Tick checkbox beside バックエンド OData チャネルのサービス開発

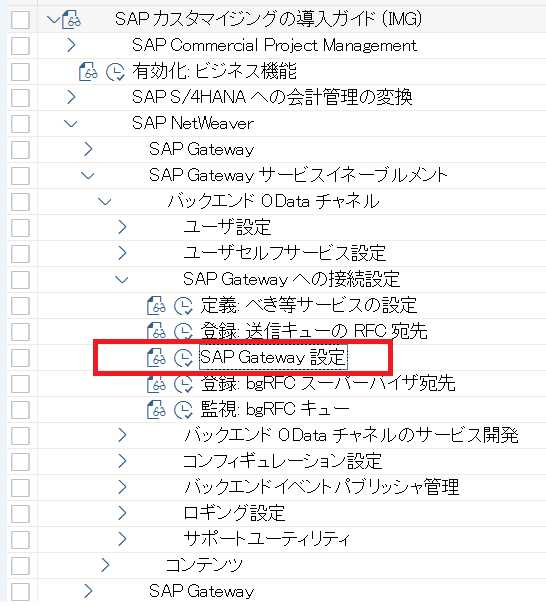pos(20,436)
